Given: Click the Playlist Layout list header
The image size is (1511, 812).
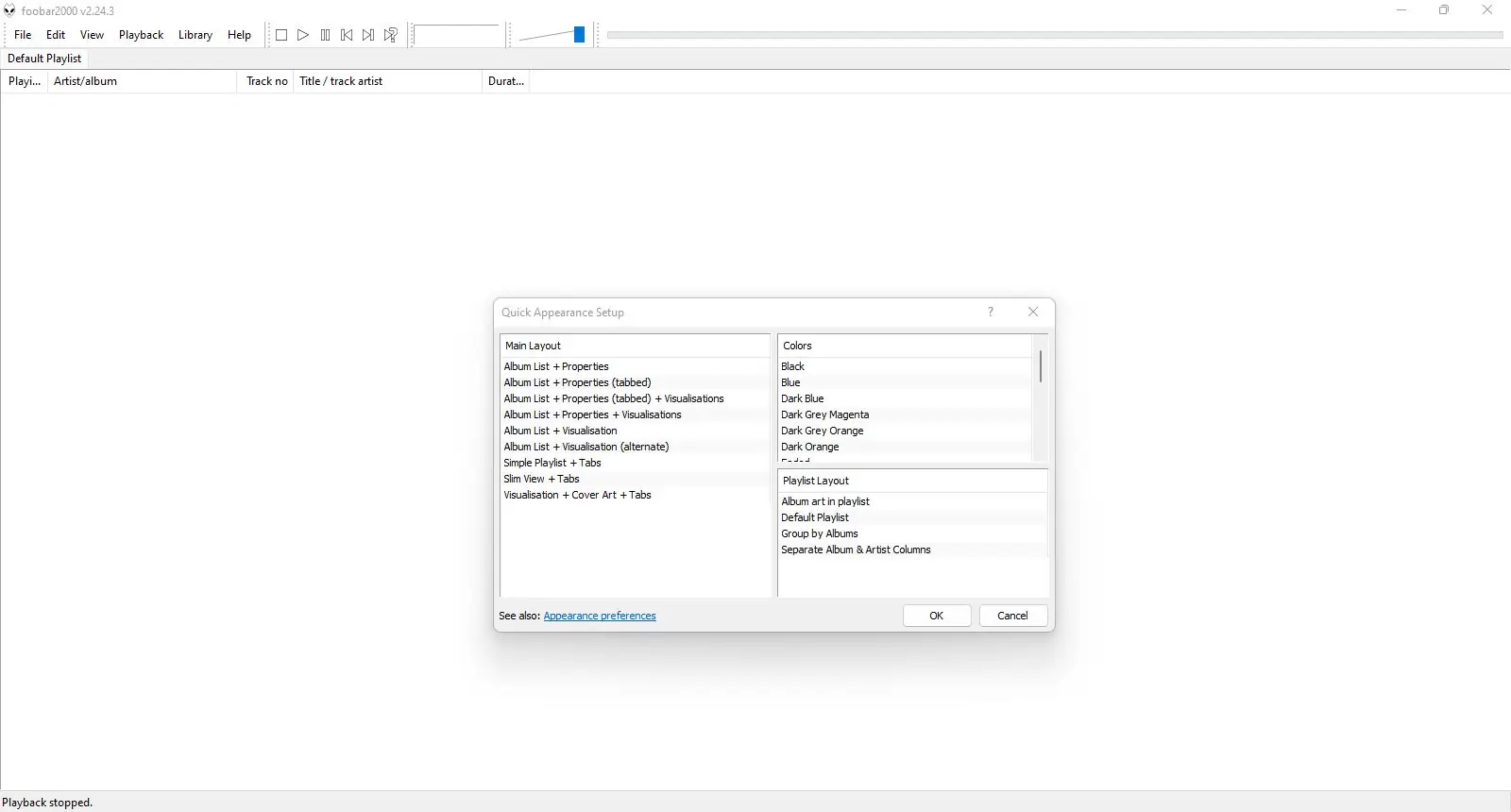Looking at the screenshot, I should pyautogui.click(x=912, y=481).
